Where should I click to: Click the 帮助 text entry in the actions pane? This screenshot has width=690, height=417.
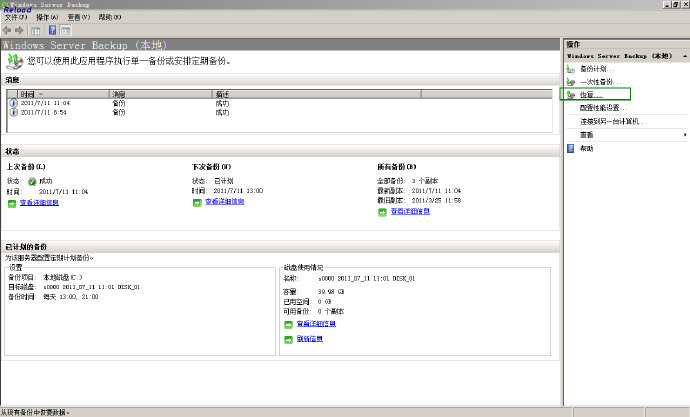(x=587, y=148)
